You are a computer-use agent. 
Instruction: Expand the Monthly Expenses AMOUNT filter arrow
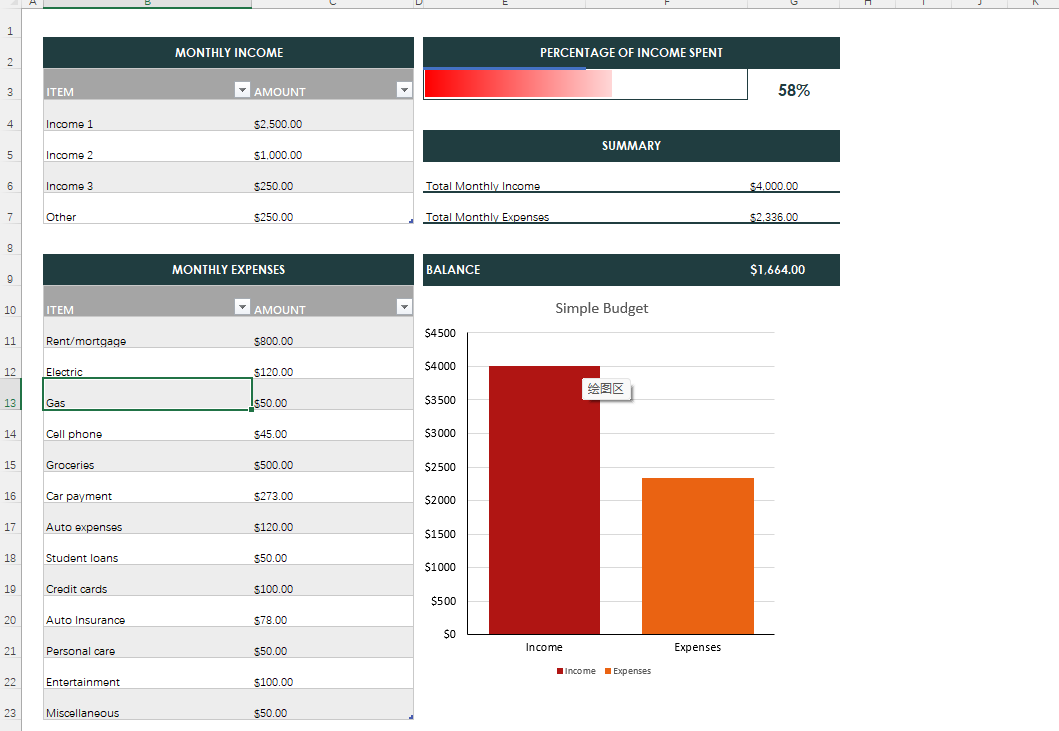coord(404,307)
